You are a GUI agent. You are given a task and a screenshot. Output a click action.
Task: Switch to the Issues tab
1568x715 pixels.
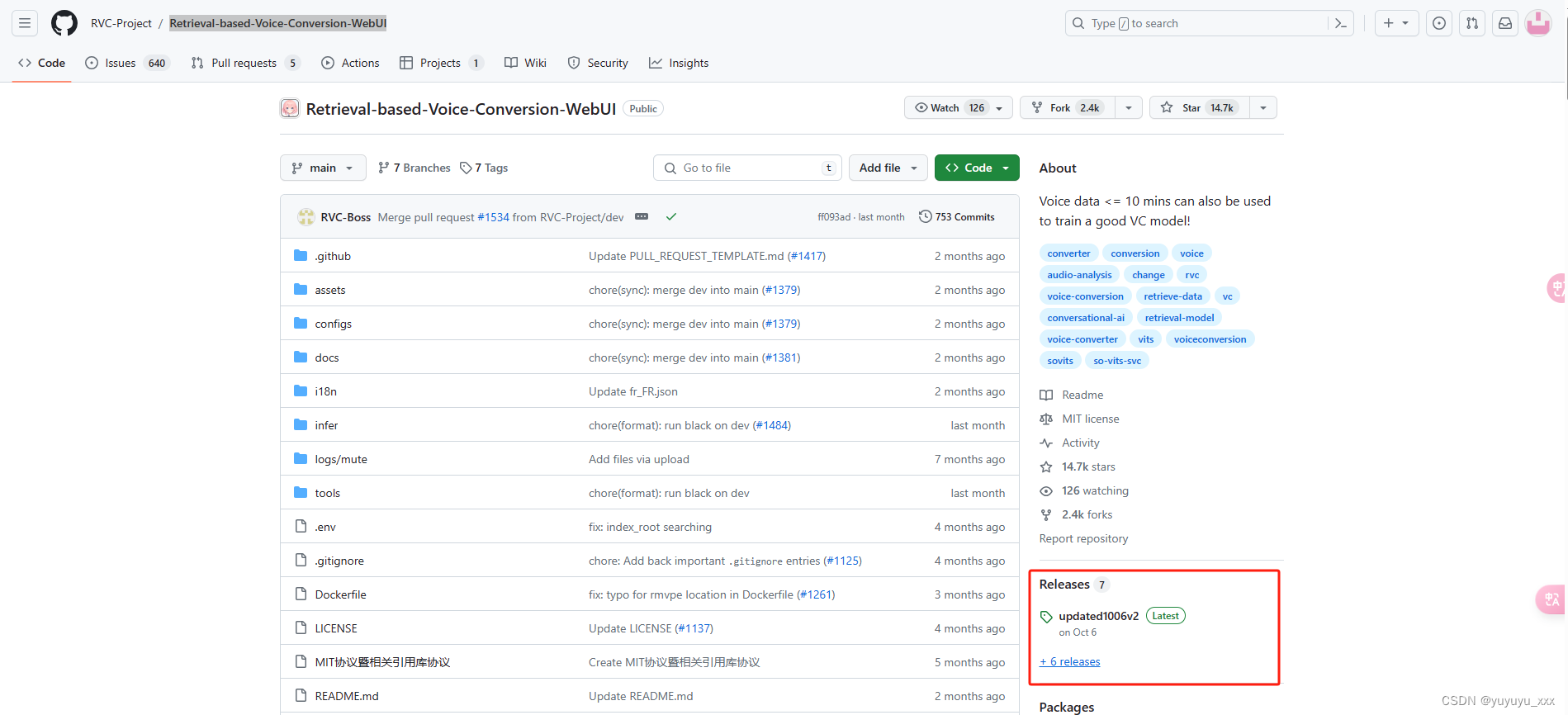(x=128, y=63)
